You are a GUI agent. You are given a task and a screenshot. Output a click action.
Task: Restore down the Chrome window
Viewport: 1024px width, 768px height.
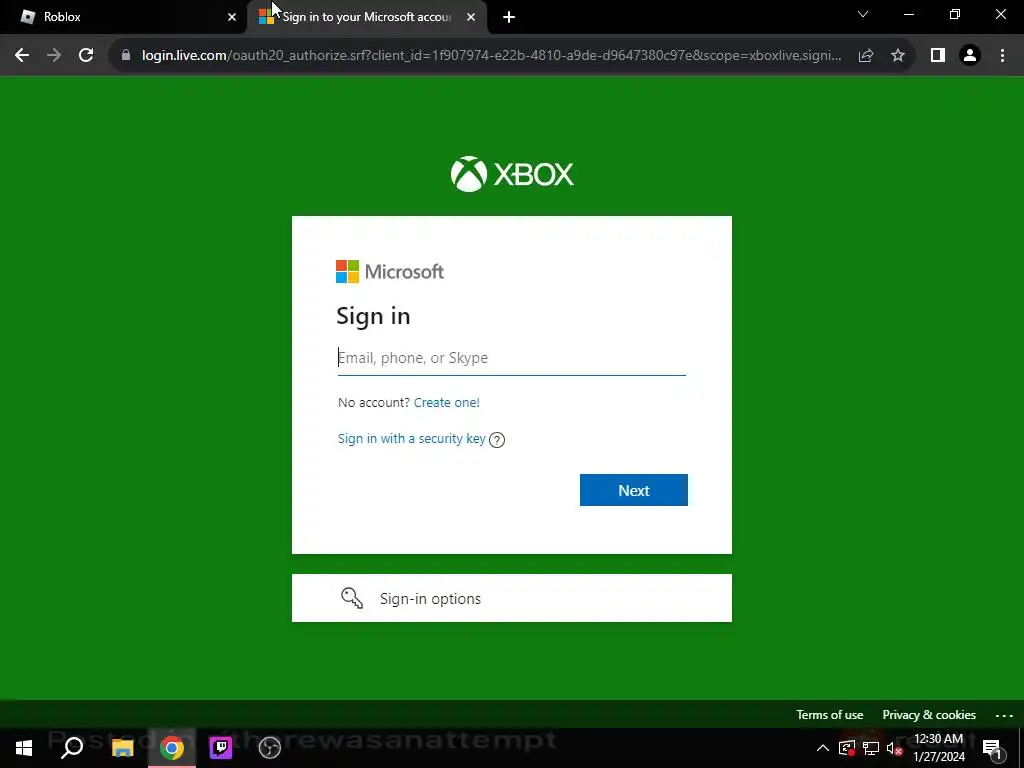point(955,14)
